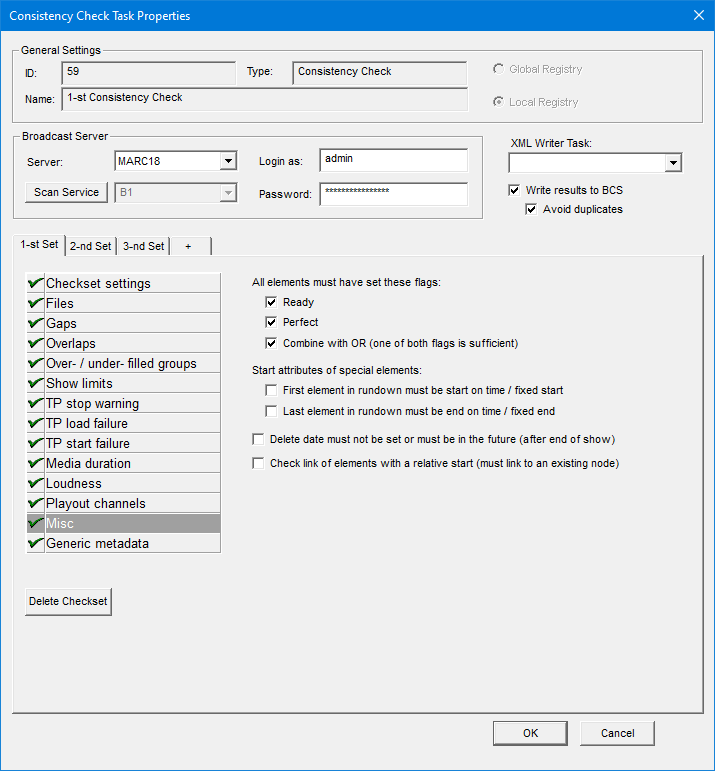
Task: Add a new set with plus tab
Action: (x=189, y=246)
